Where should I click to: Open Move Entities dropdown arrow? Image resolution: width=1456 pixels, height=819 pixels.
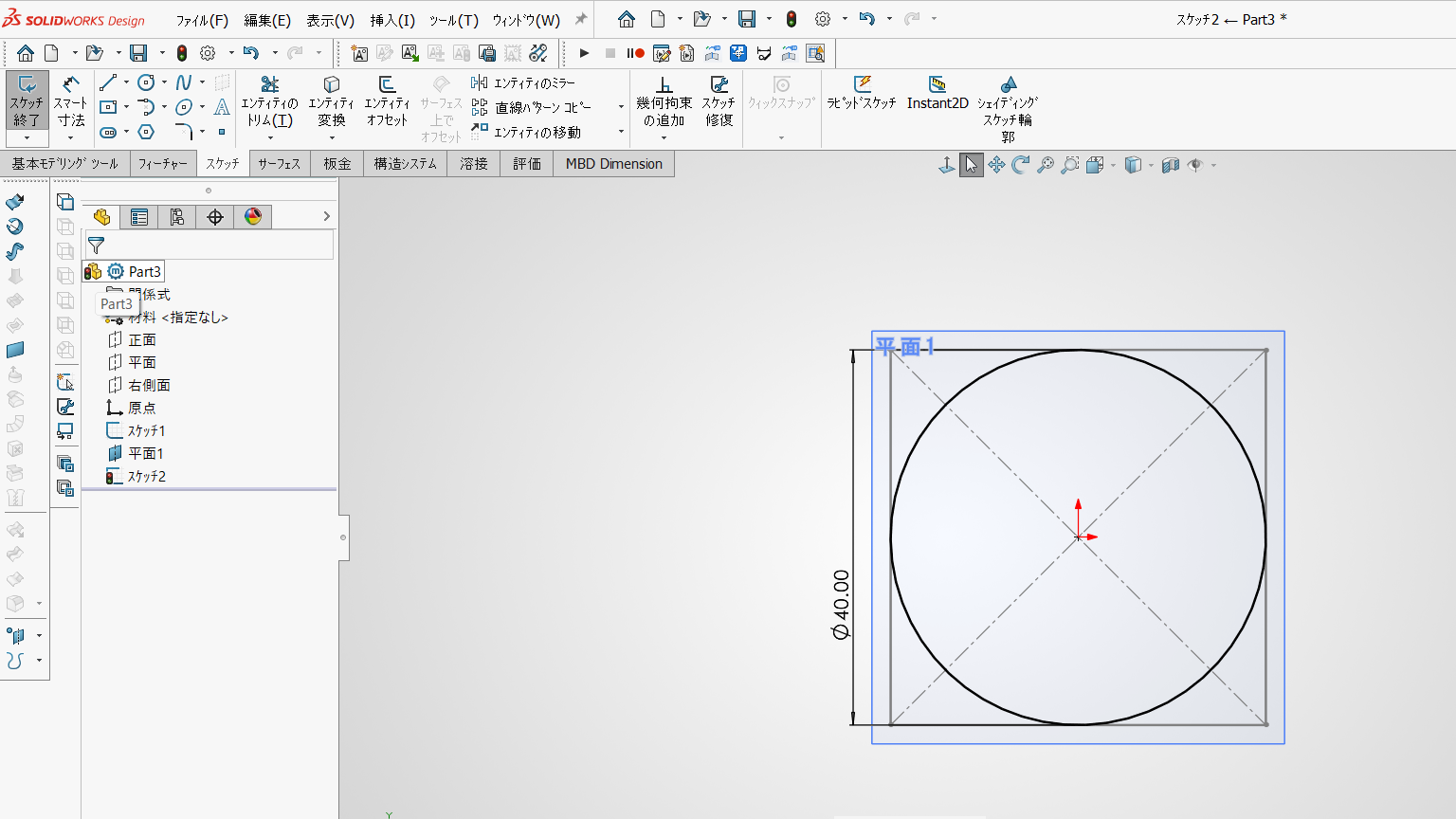621,132
